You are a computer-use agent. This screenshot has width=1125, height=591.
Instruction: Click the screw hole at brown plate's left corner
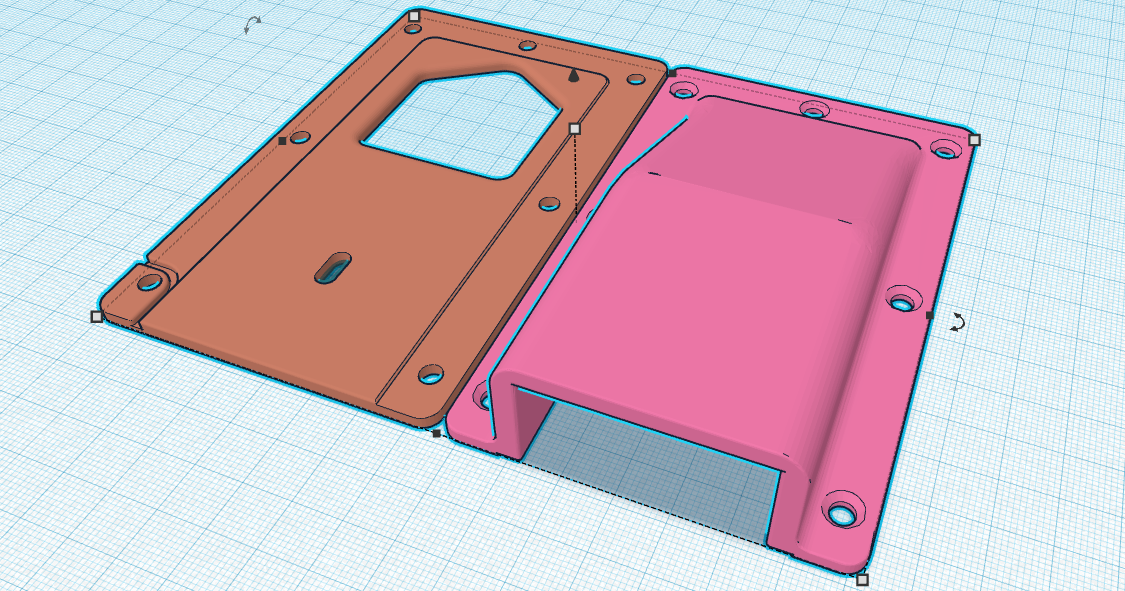point(150,283)
